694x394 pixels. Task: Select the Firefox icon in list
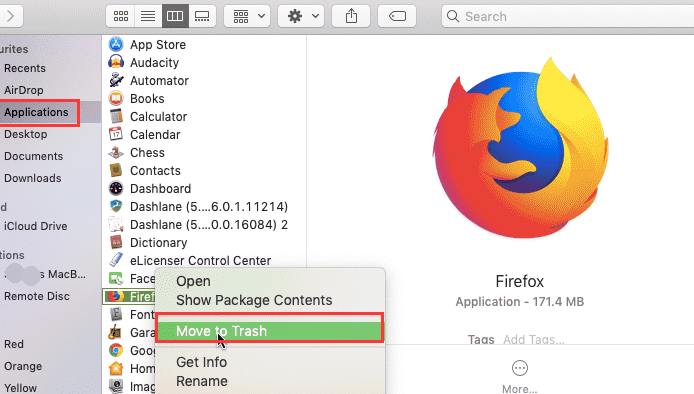(x=116, y=296)
